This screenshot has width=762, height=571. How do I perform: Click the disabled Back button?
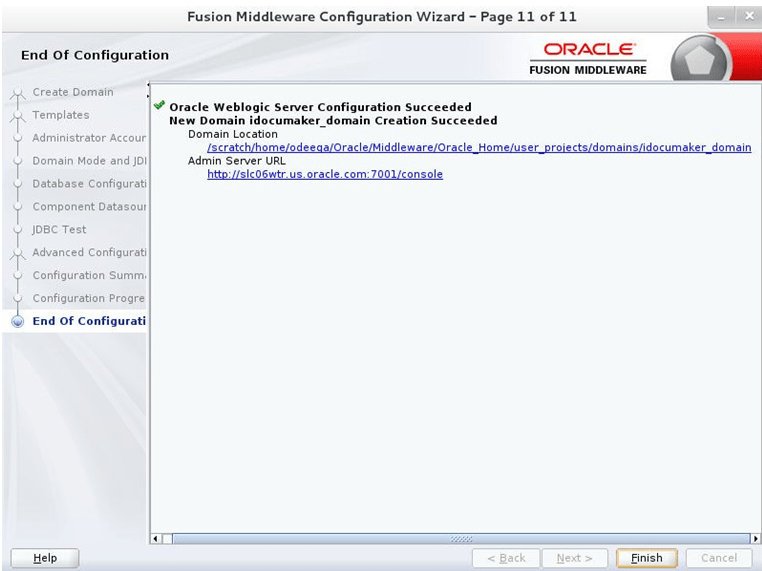coord(506,558)
